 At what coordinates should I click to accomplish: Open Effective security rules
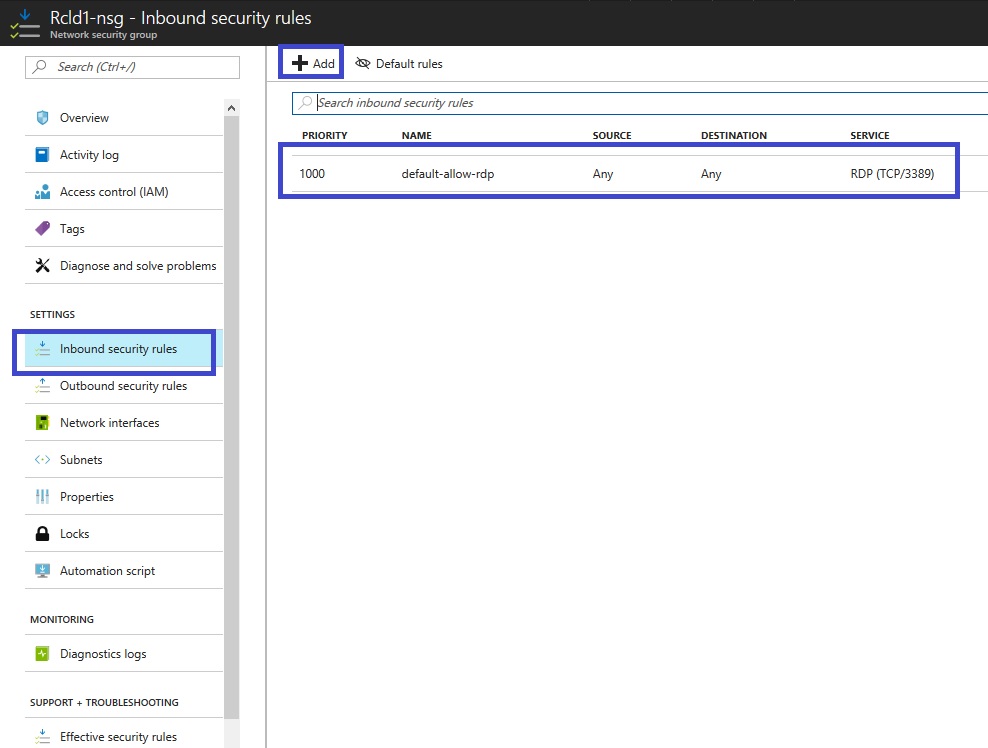pyautogui.click(x=118, y=737)
